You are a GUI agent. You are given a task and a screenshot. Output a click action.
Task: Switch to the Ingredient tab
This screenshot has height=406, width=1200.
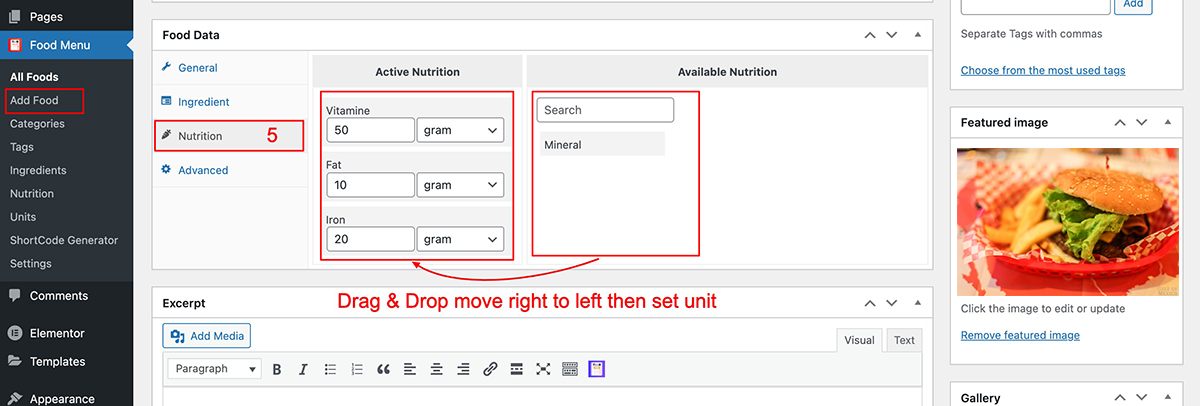204,102
